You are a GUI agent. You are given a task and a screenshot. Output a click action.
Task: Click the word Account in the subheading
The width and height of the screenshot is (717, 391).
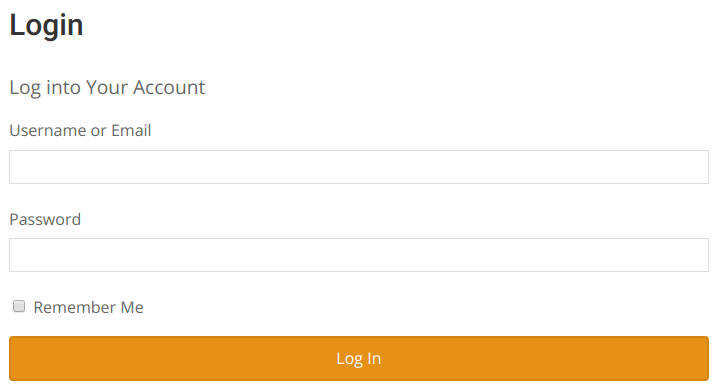169,87
